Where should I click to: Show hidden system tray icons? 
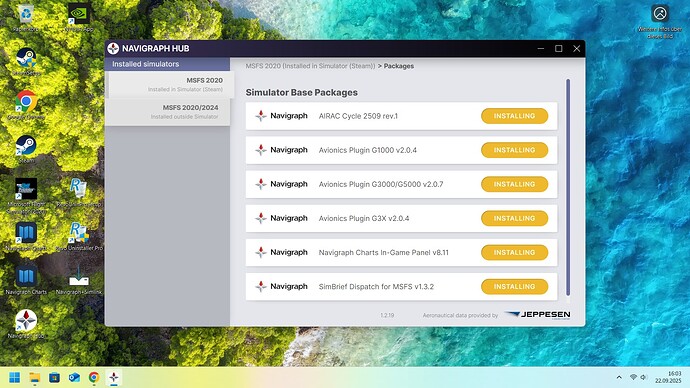point(619,377)
